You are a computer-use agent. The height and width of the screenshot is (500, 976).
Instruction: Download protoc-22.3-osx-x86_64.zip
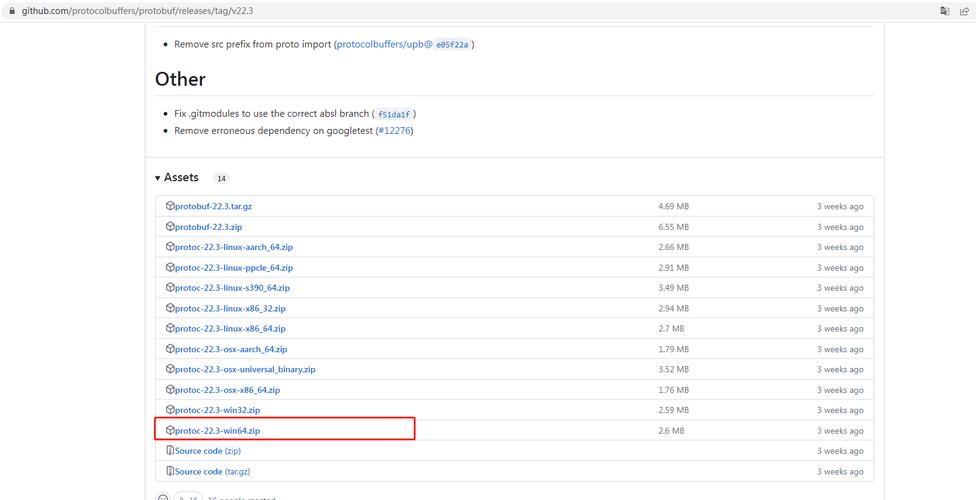pos(228,390)
